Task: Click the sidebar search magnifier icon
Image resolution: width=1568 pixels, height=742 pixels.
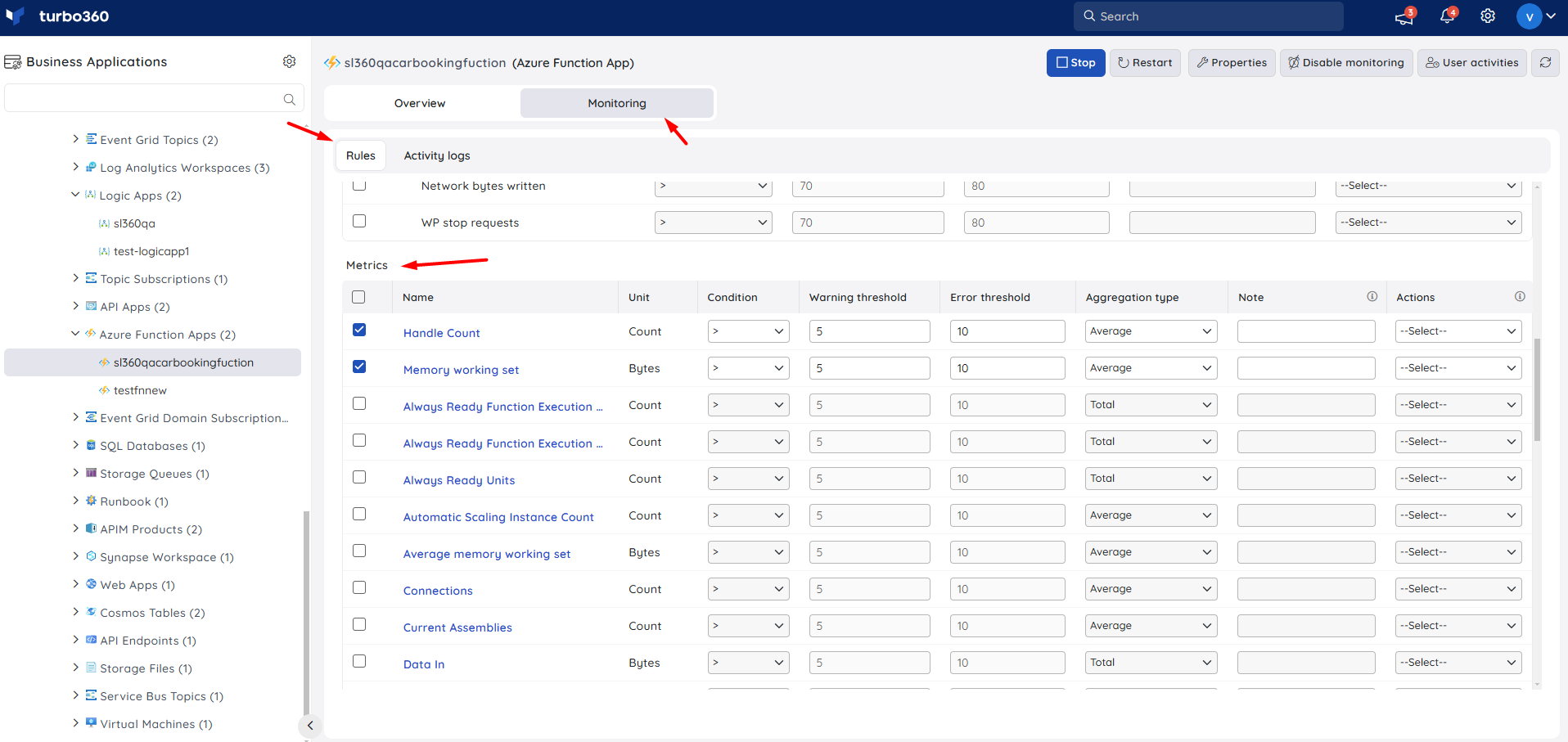Action: (289, 99)
